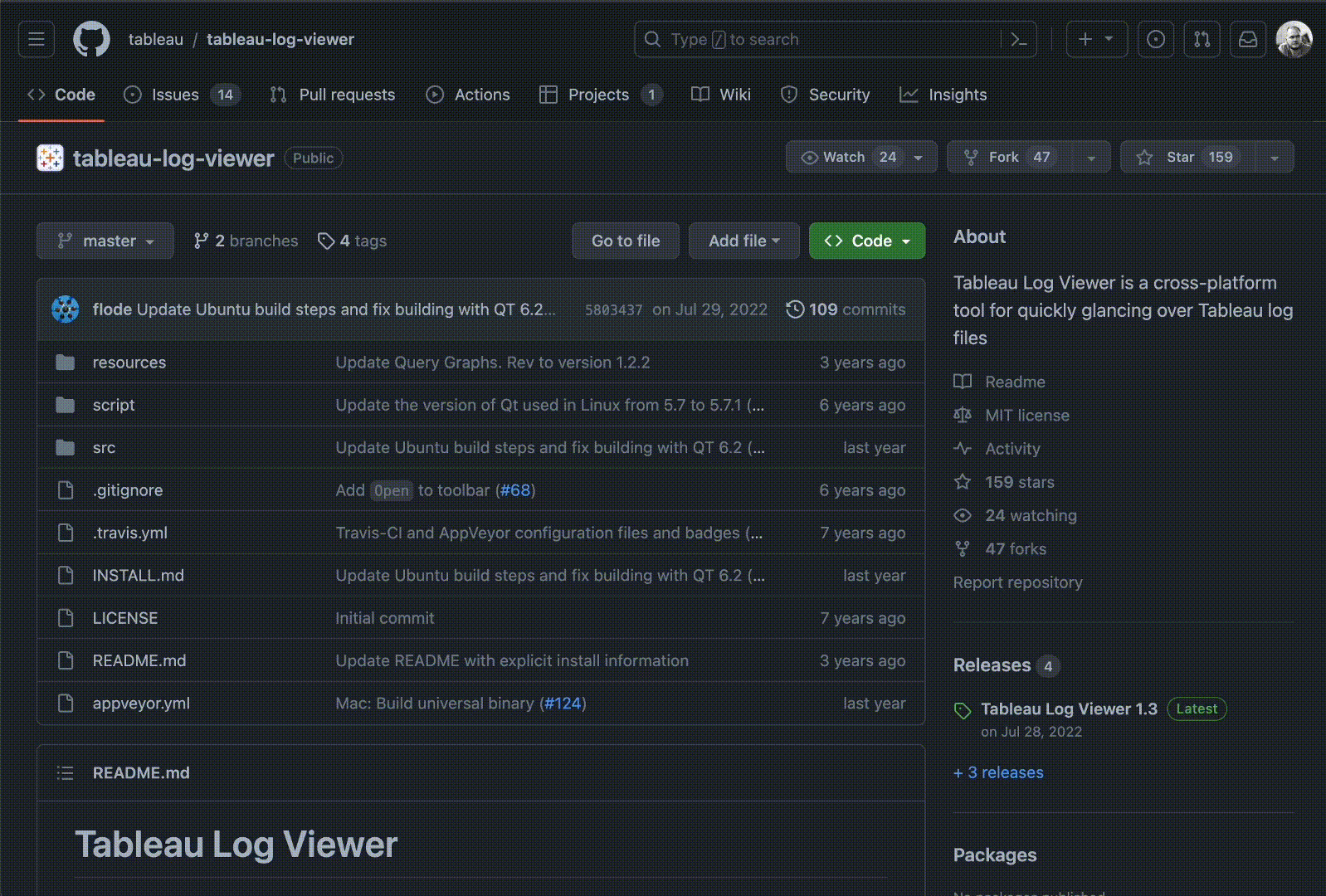
Task: Open the Actions tab
Action: pyautogui.click(x=468, y=95)
